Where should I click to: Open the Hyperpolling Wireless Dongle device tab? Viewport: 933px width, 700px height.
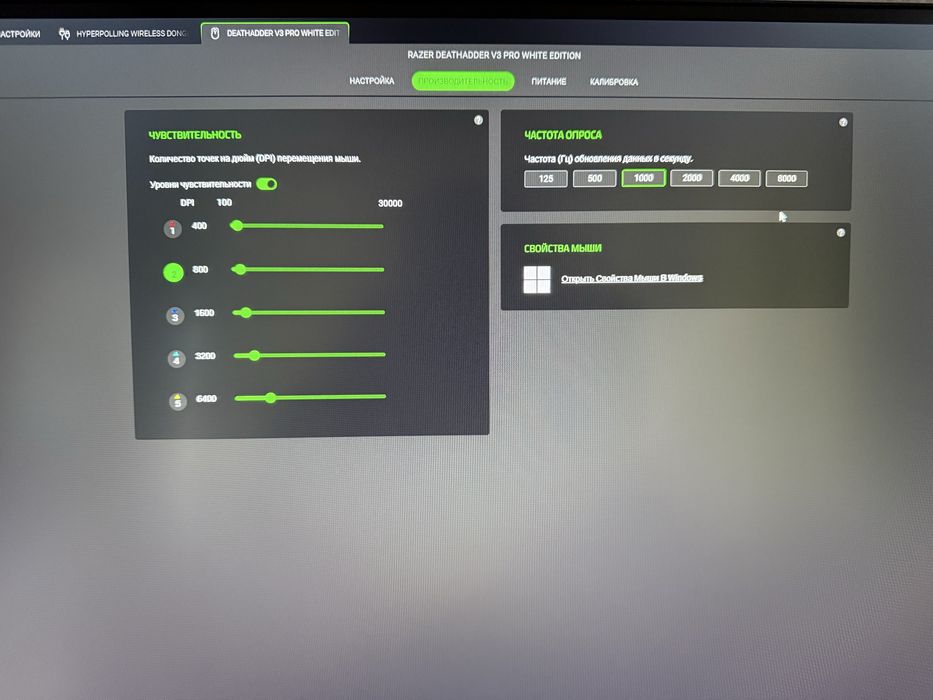click(123, 33)
